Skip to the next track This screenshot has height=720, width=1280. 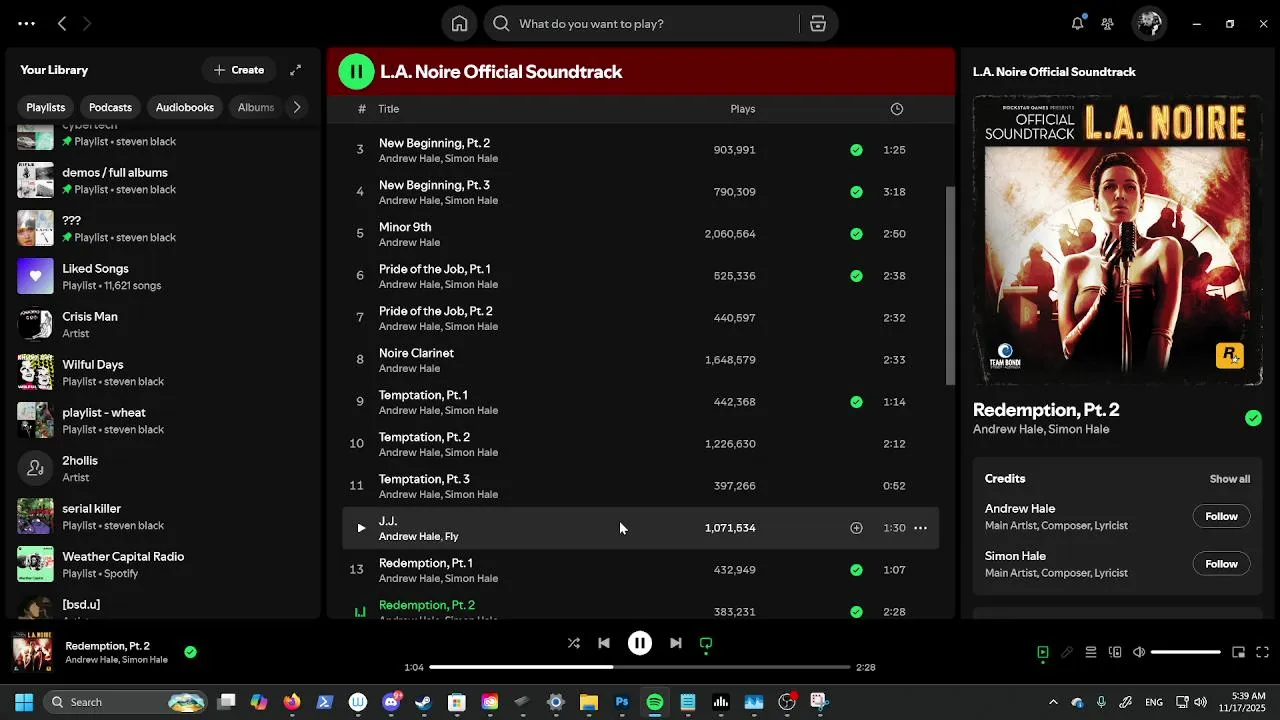[x=676, y=643]
